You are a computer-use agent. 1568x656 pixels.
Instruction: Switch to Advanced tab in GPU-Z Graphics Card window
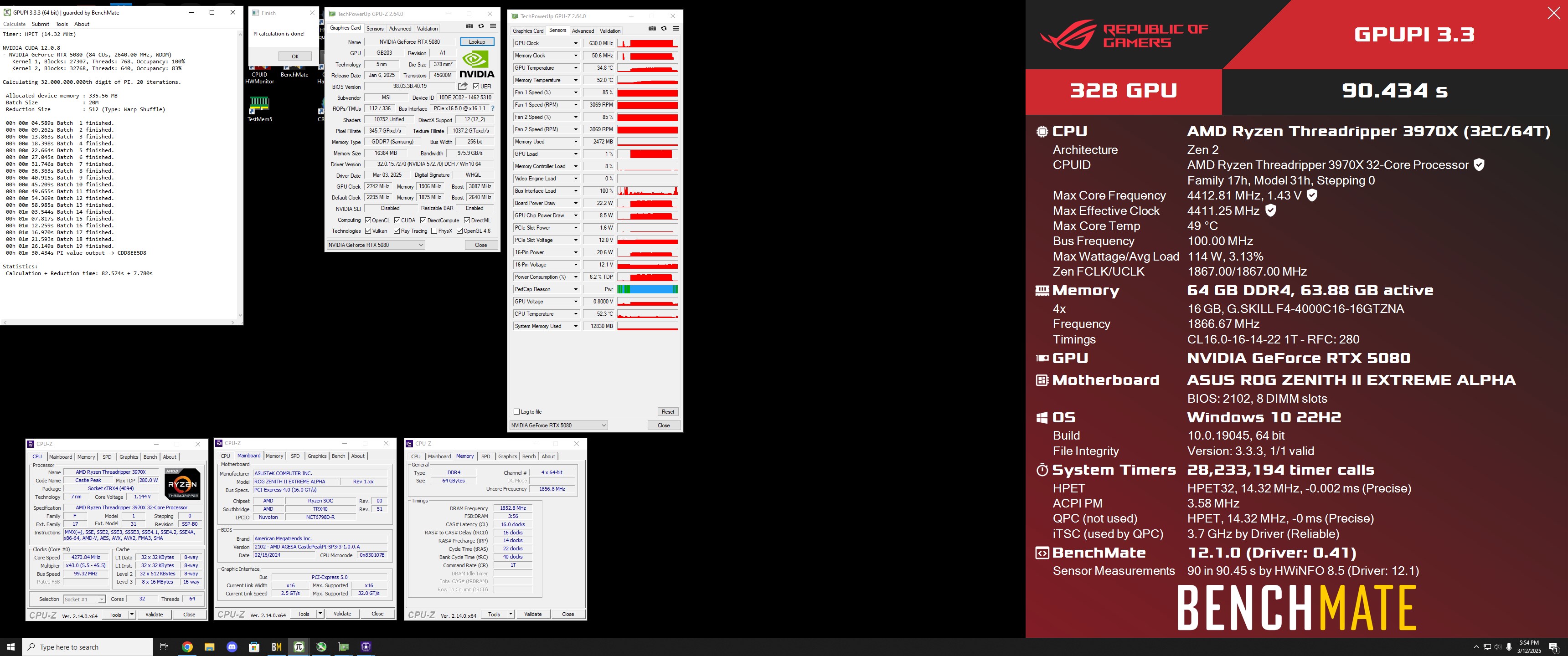tap(400, 29)
